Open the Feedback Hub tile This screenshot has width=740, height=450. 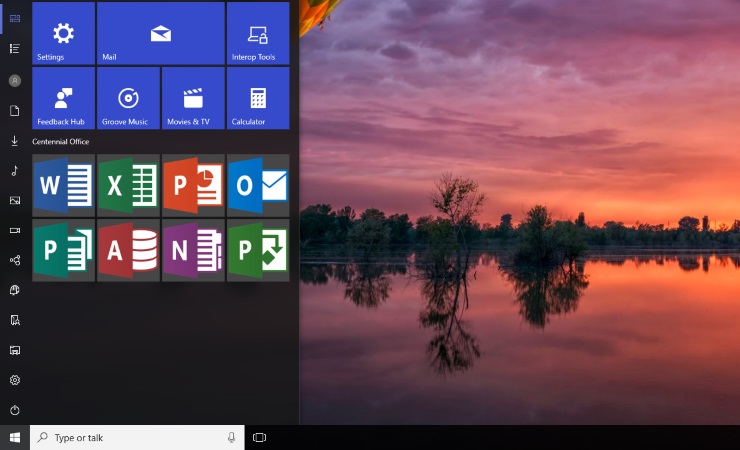[63, 98]
